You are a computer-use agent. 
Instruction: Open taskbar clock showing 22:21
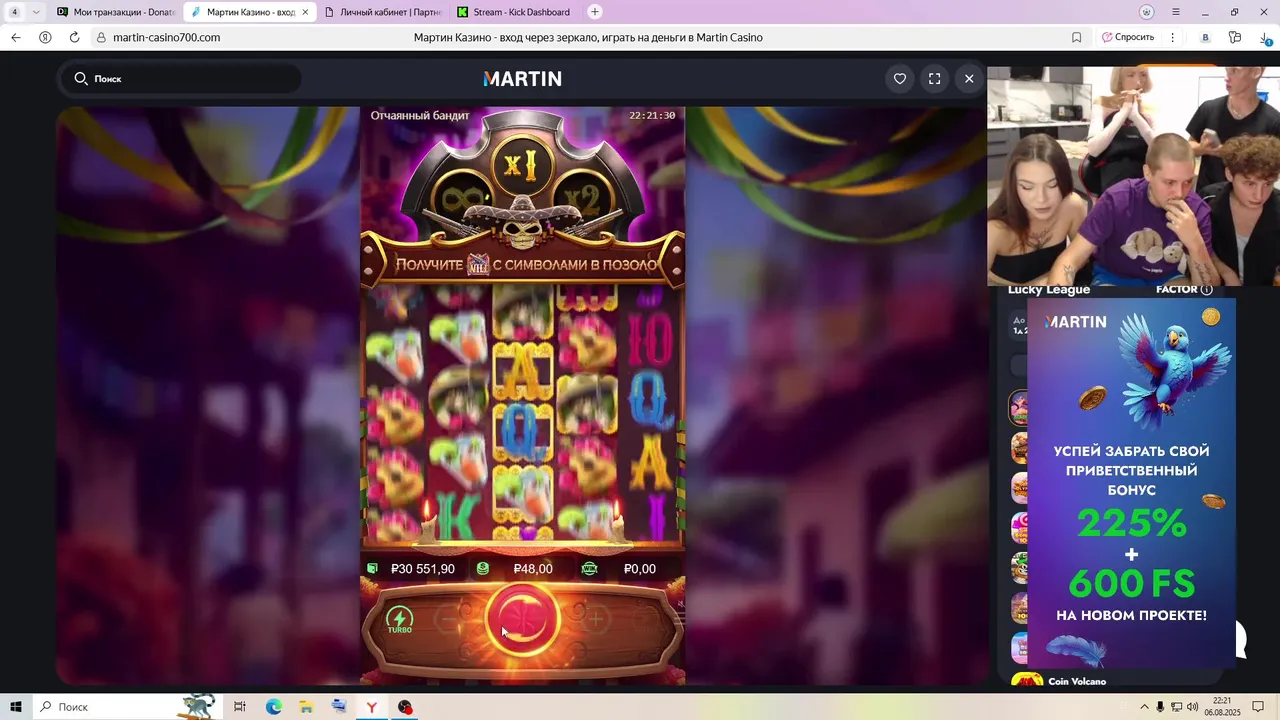click(1222, 707)
